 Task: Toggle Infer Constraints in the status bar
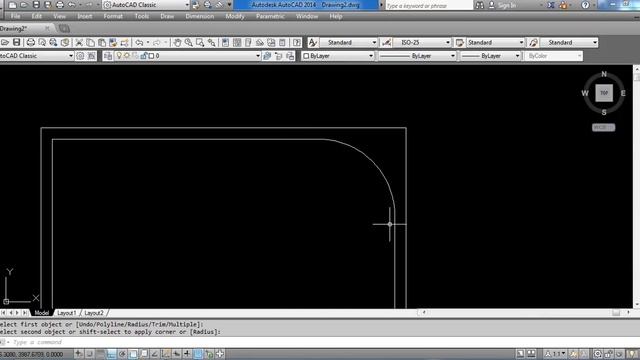pos(79,354)
